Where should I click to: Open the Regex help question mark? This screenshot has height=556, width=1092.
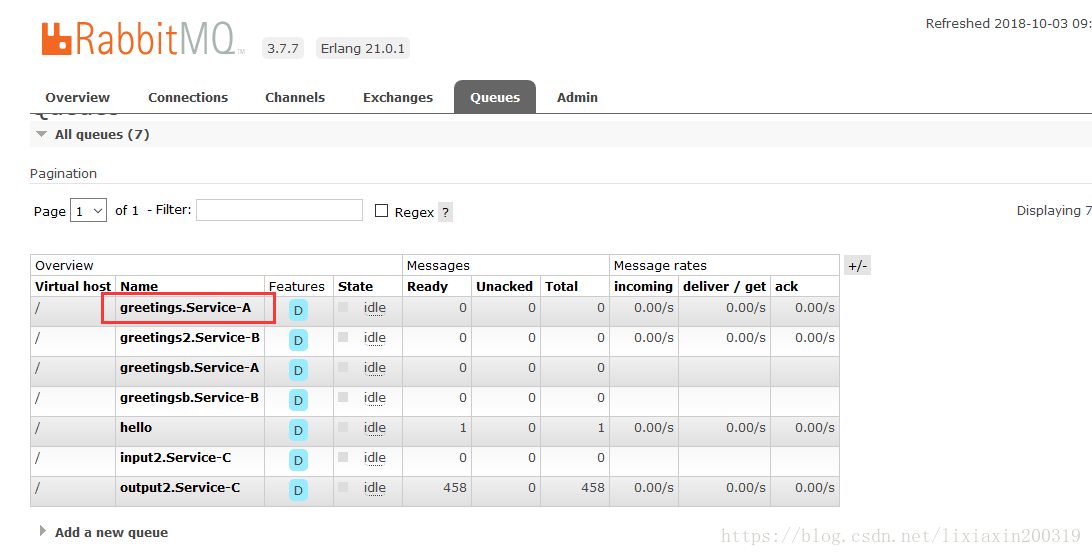(445, 213)
